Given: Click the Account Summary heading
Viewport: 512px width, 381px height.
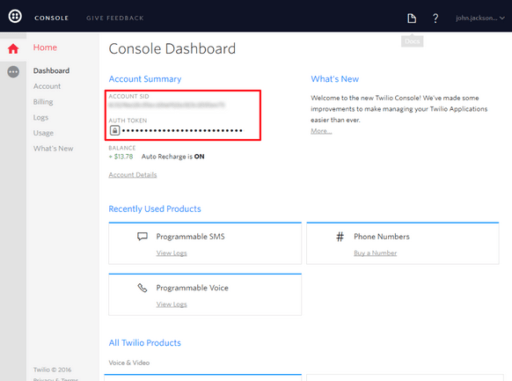Looking at the screenshot, I should pos(145,79).
